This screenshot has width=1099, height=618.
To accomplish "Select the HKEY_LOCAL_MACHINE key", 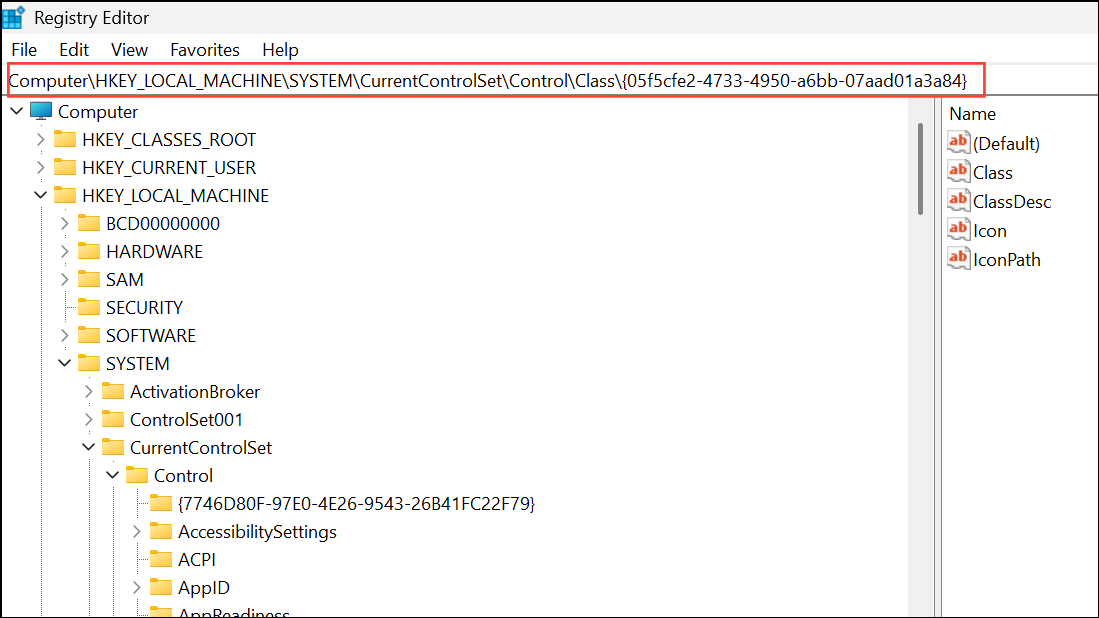I will [175, 195].
